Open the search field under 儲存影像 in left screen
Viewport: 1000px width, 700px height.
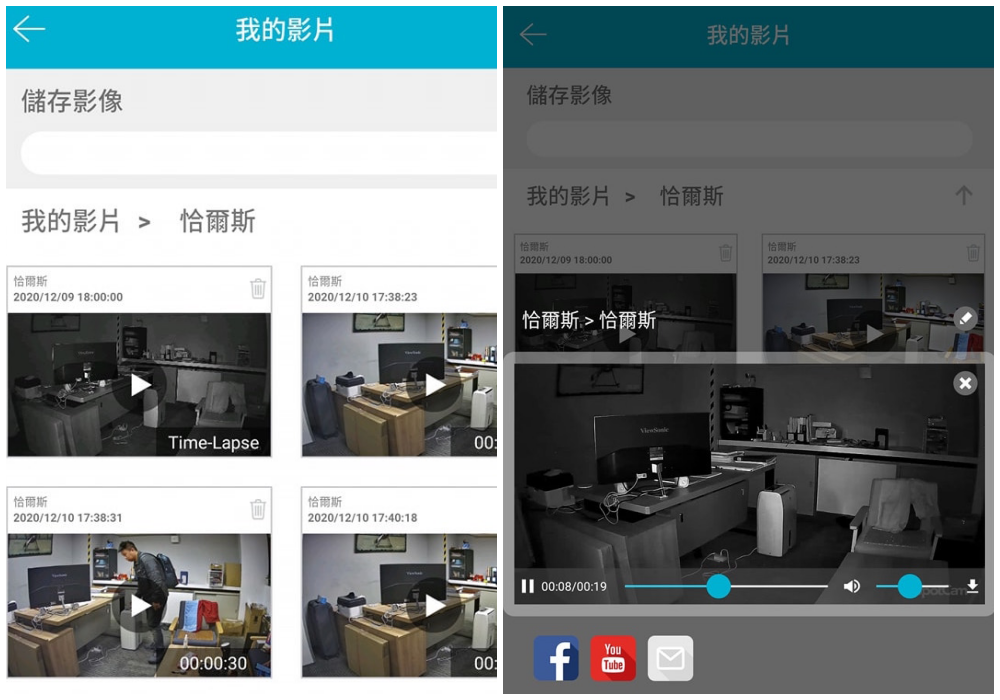point(259,153)
